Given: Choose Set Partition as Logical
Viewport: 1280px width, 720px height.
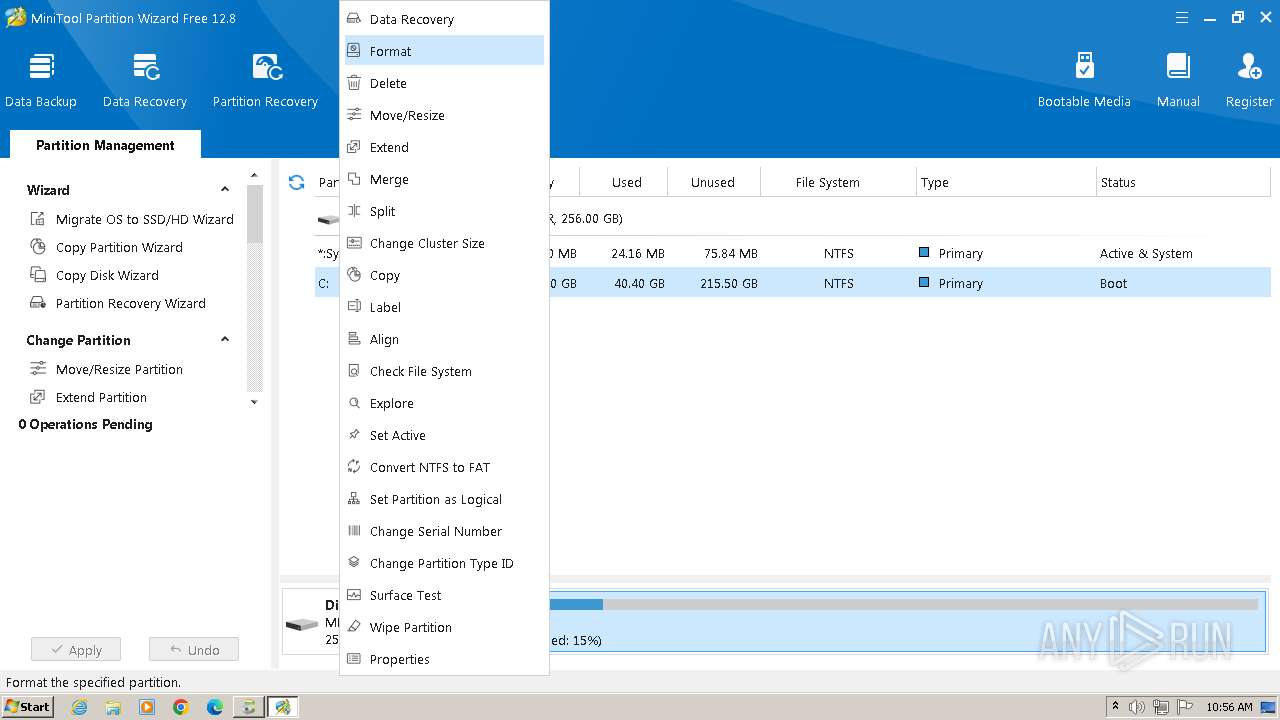Looking at the screenshot, I should point(444,499).
